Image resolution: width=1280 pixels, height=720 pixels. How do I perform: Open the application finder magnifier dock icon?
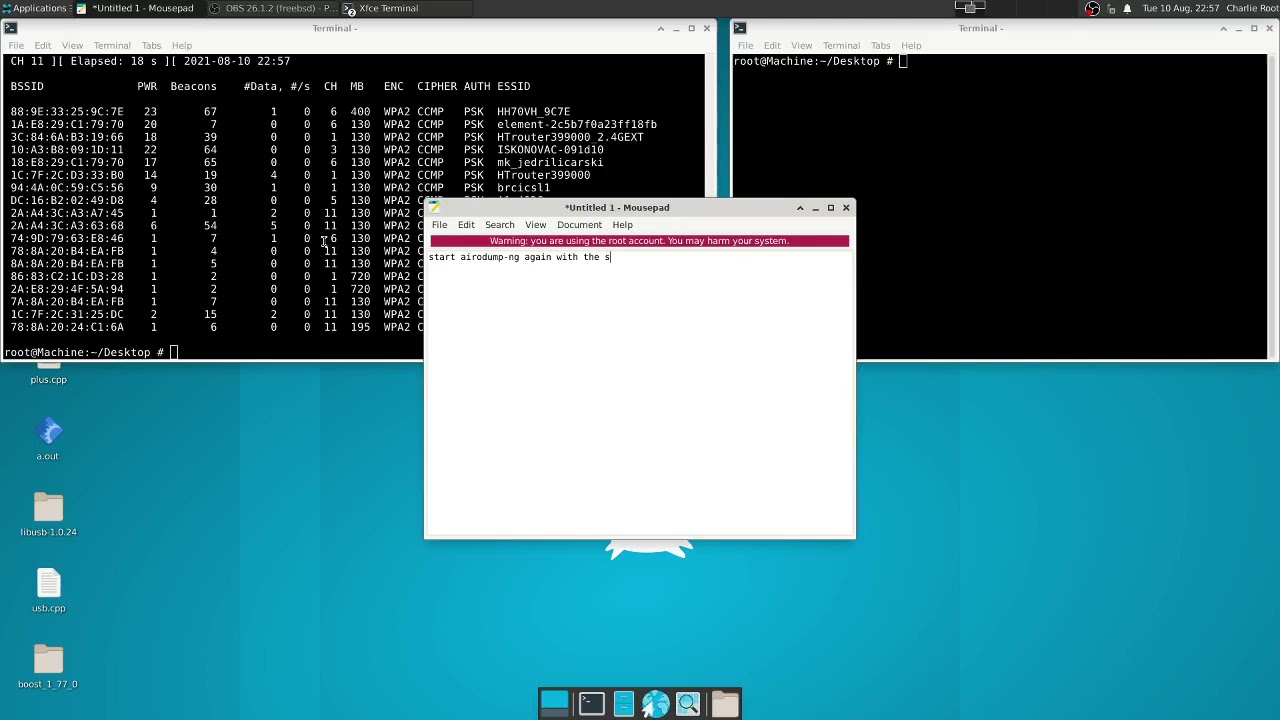[x=688, y=704]
